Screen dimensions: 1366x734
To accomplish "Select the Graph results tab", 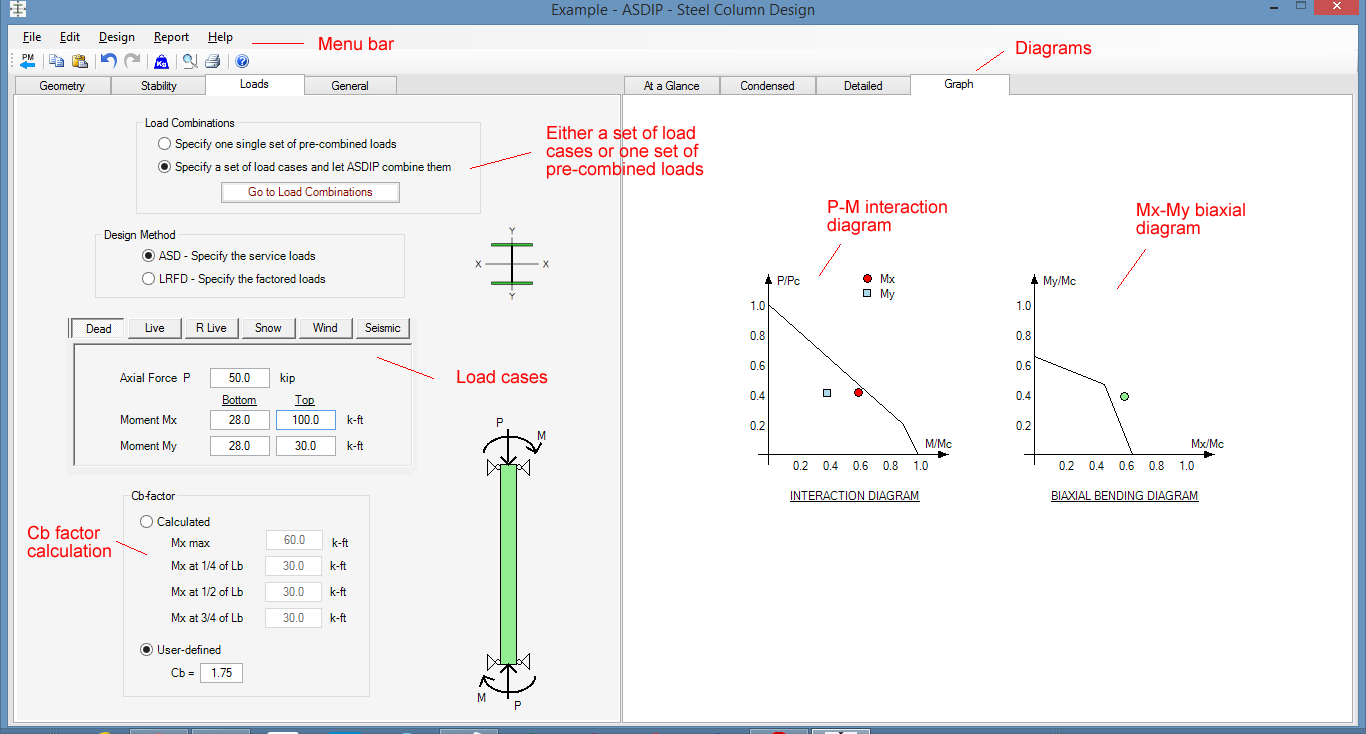I will click(x=959, y=84).
